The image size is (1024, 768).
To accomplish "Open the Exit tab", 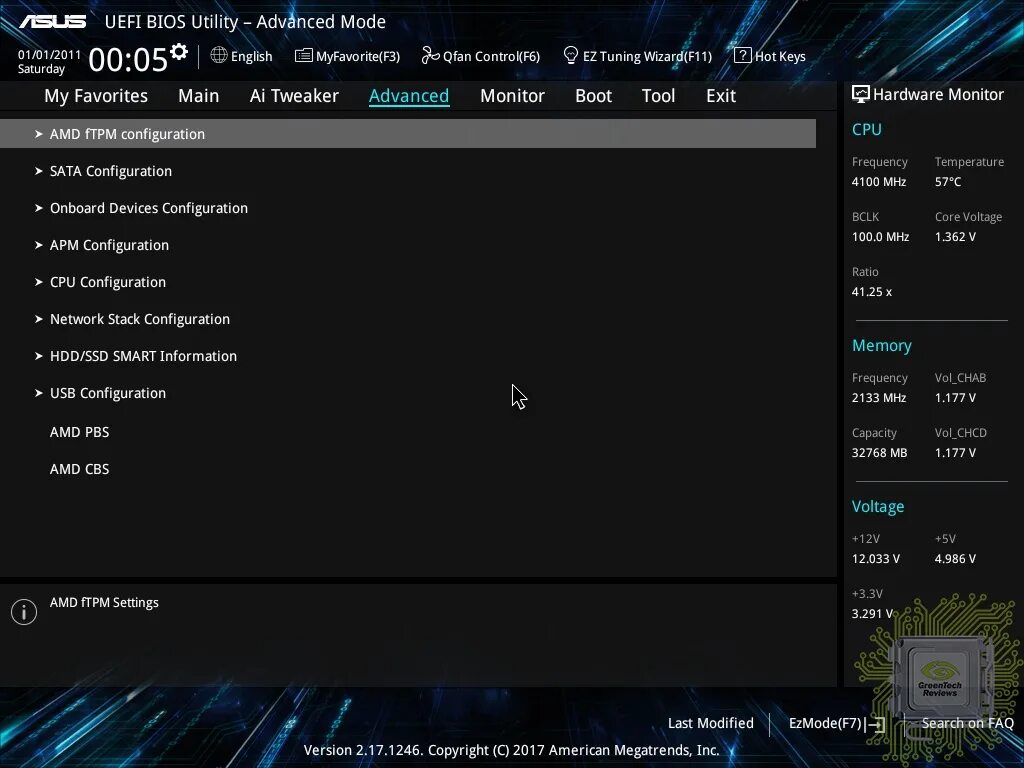I will coord(720,96).
